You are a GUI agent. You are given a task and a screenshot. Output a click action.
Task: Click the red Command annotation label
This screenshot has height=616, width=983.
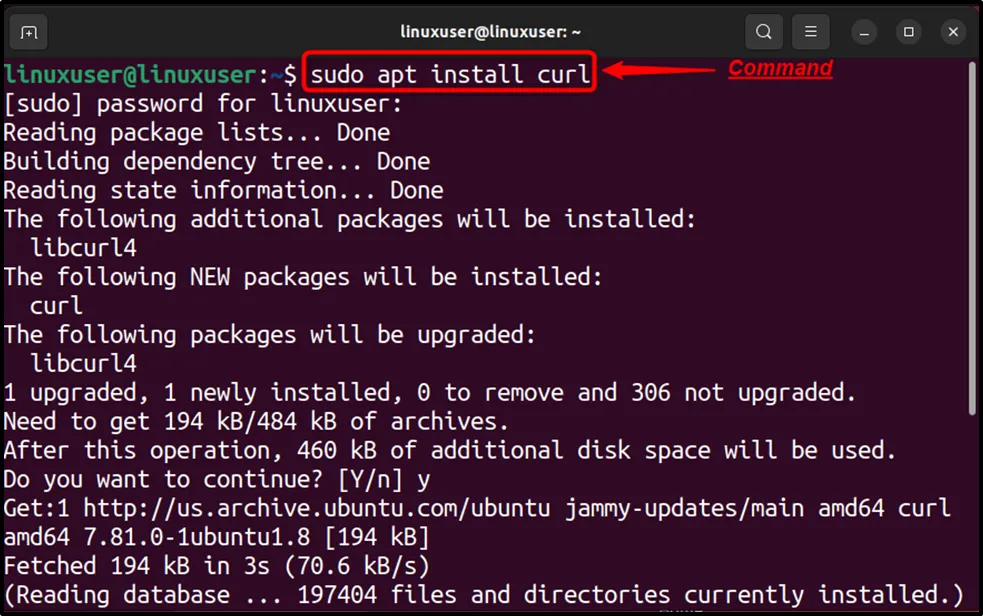(x=780, y=68)
